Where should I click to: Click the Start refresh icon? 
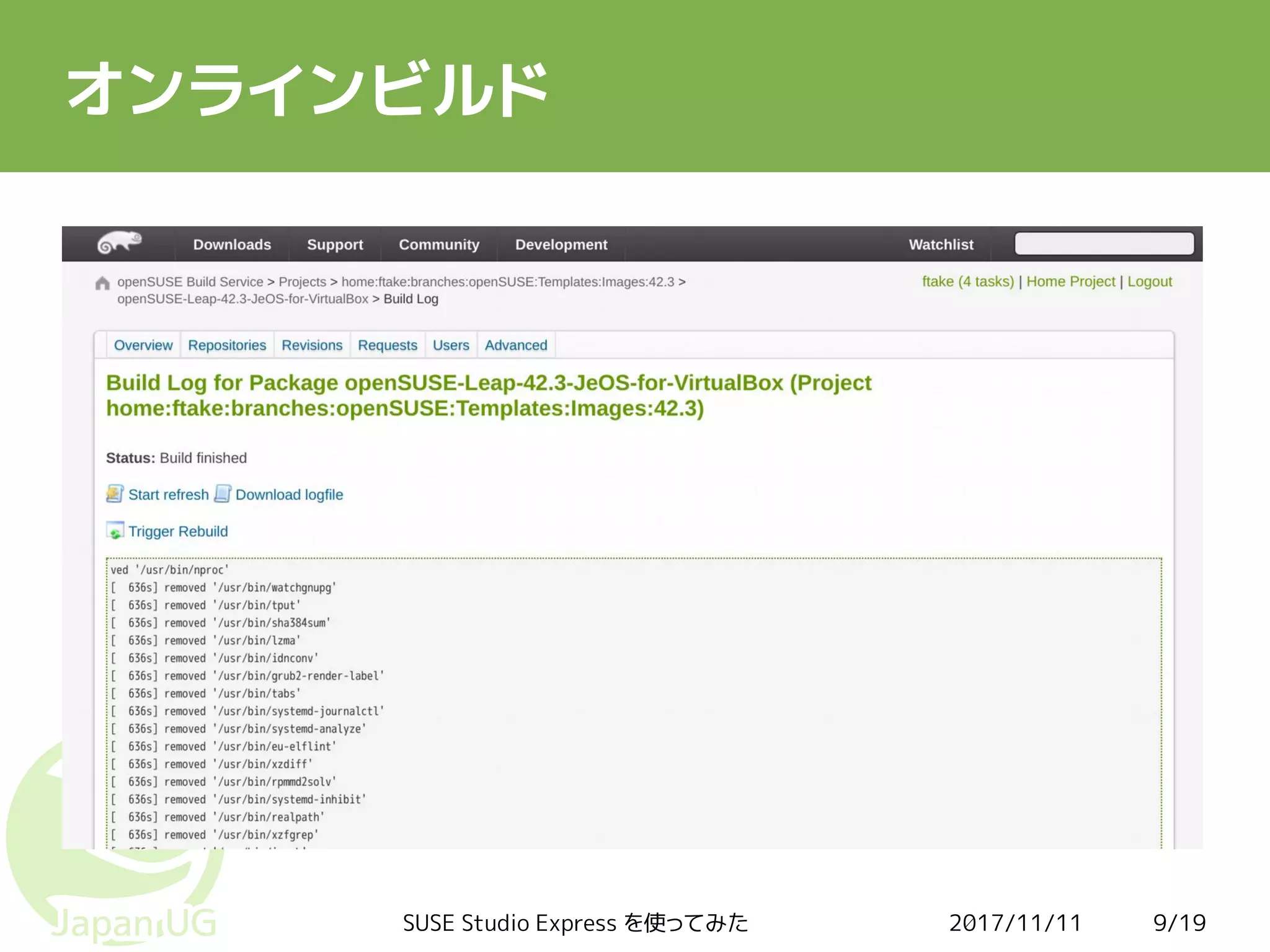(x=115, y=493)
